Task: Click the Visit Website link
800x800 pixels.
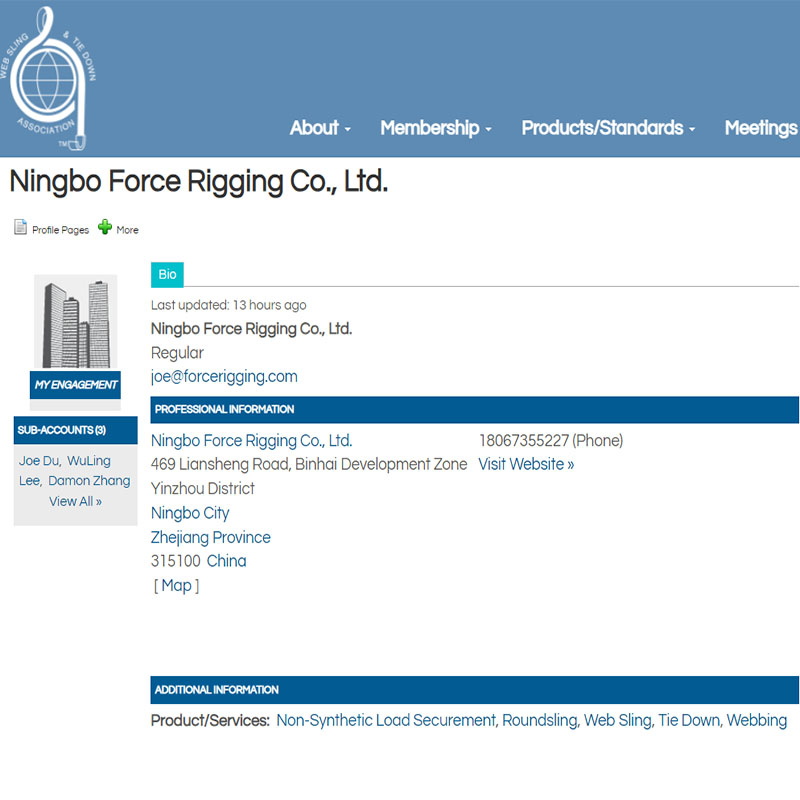Action: (526, 465)
